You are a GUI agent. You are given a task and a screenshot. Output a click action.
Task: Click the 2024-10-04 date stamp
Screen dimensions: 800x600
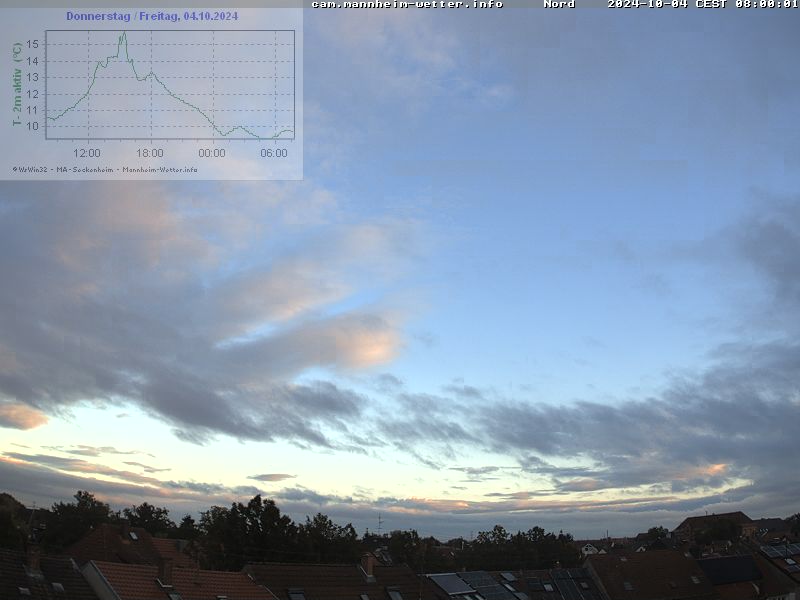click(x=648, y=4)
